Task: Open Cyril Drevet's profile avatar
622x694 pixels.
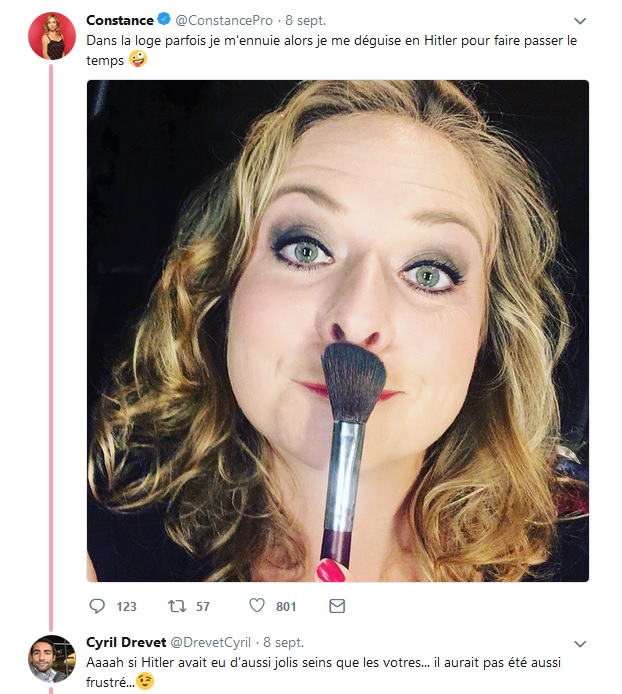Action: [51, 658]
